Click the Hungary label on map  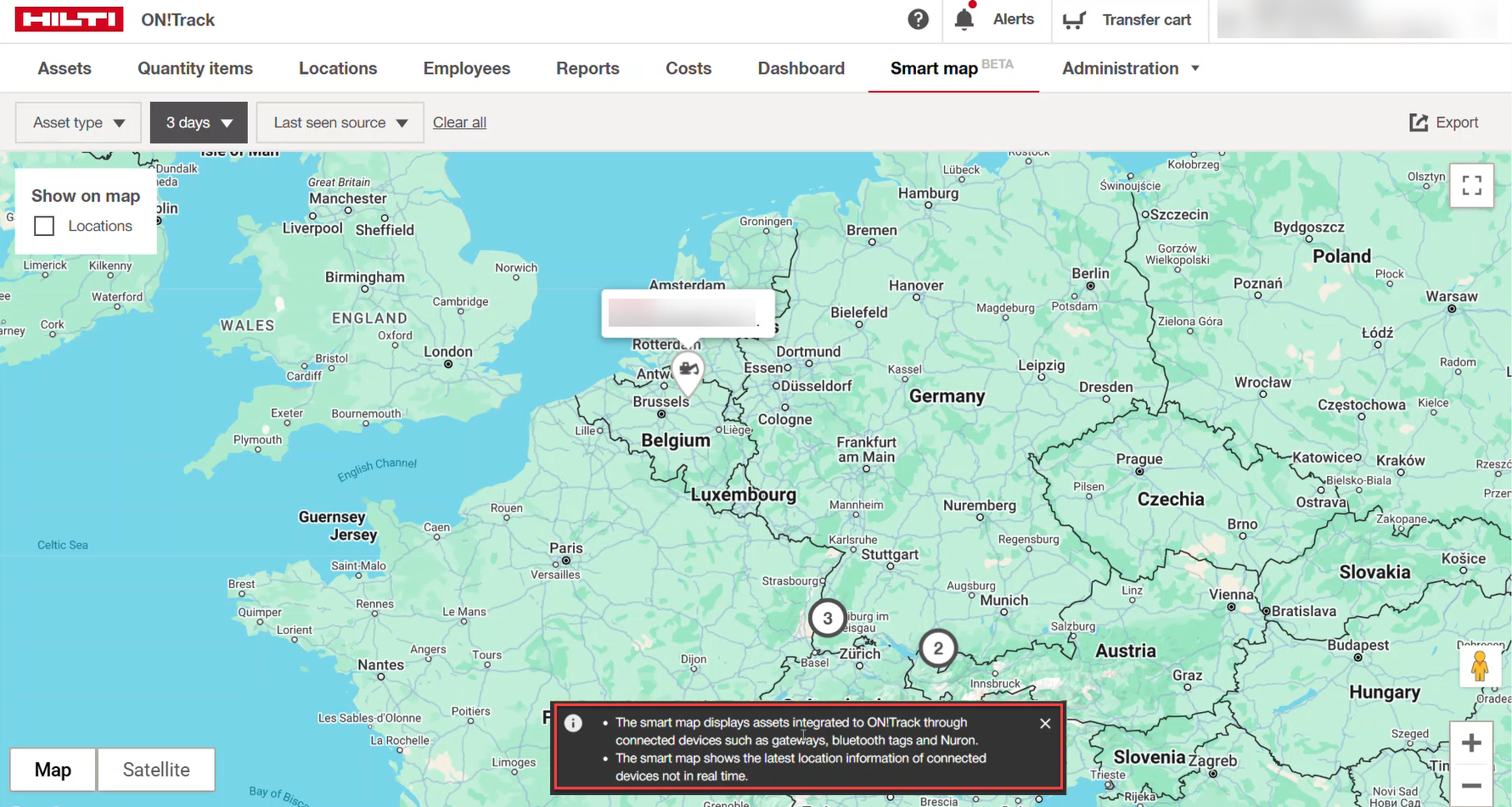pyautogui.click(x=1385, y=692)
